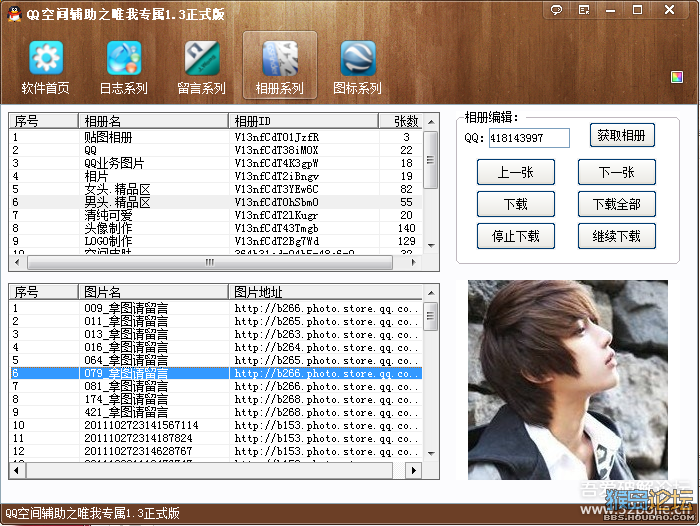Click album list horizontal scrollbar thumb
Screen dimensions: 700x526
click(210, 262)
